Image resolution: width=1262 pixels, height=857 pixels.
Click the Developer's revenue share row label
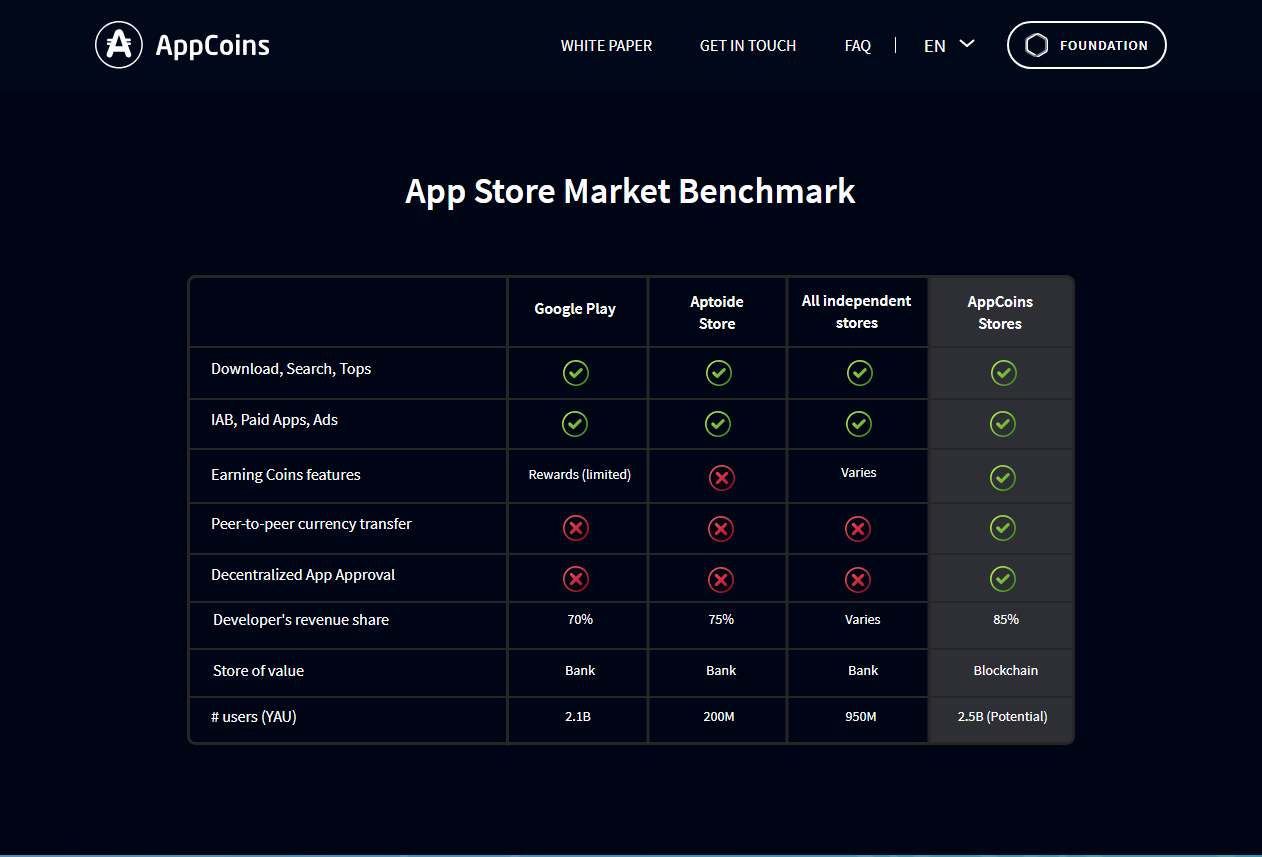(x=301, y=620)
